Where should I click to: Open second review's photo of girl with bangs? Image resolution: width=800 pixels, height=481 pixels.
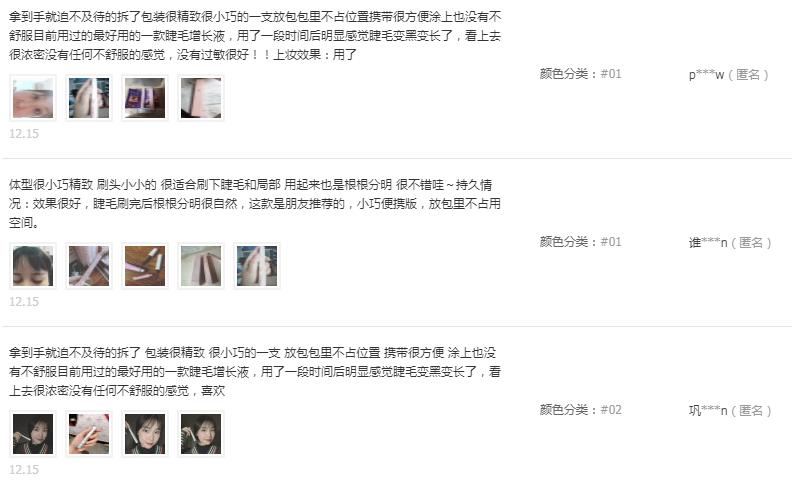[33, 266]
